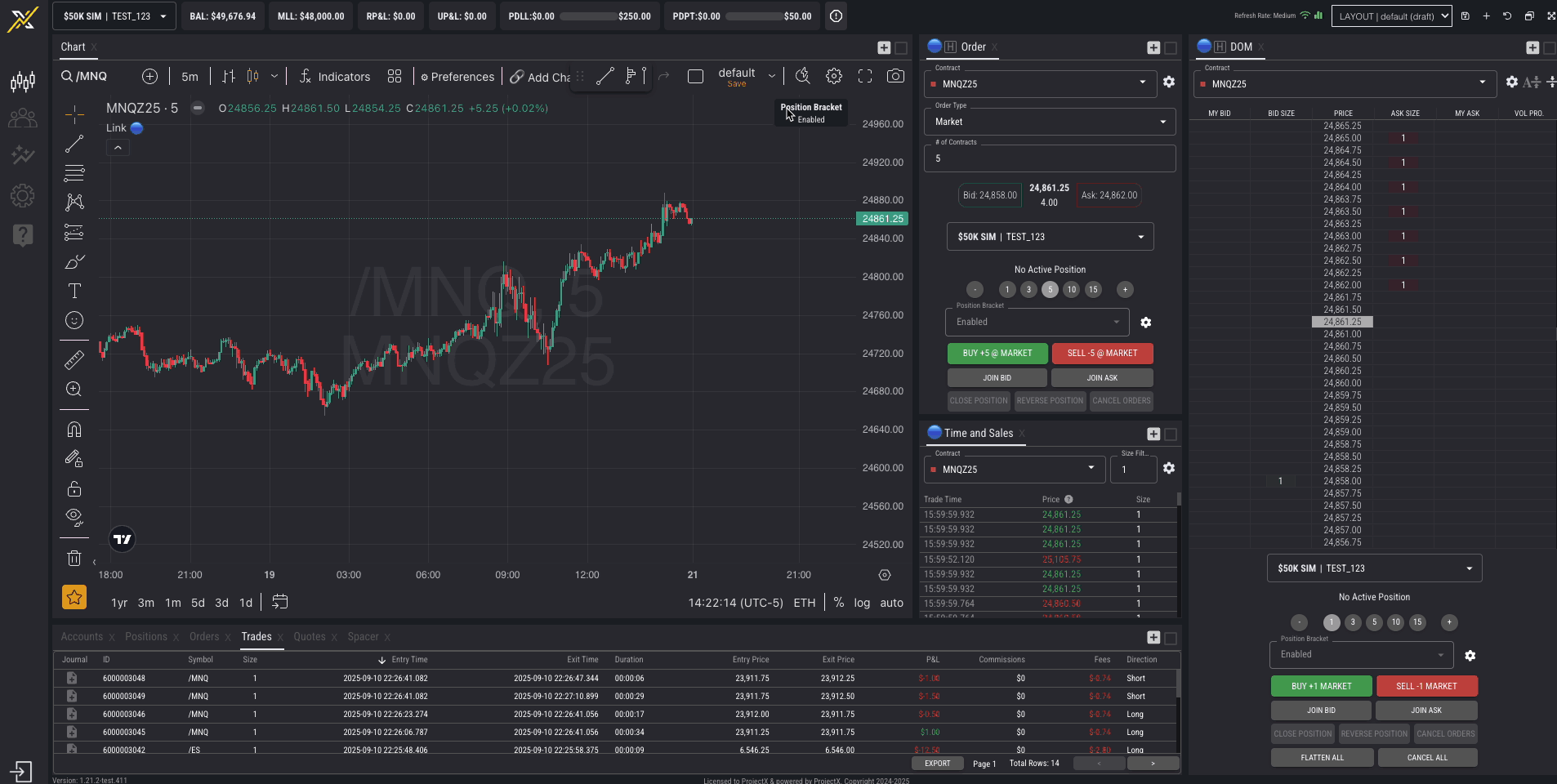Select 10 contracts quantity preset in Order panel
Screen dimensions: 1557x784
pyautogui.click(x=1072, y=289)
